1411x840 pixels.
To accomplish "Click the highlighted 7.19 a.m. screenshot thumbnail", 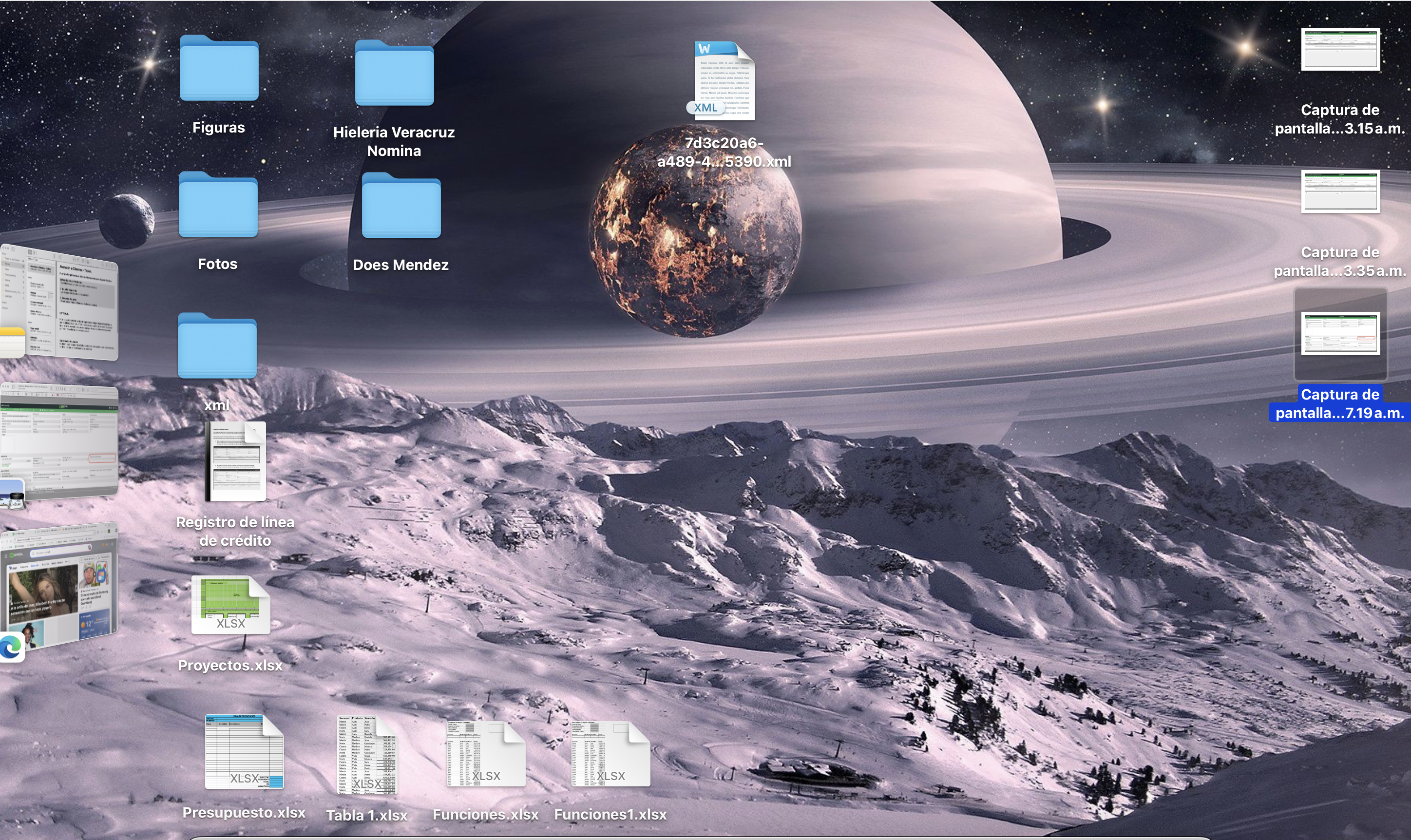I will [x=1340, y=333].
